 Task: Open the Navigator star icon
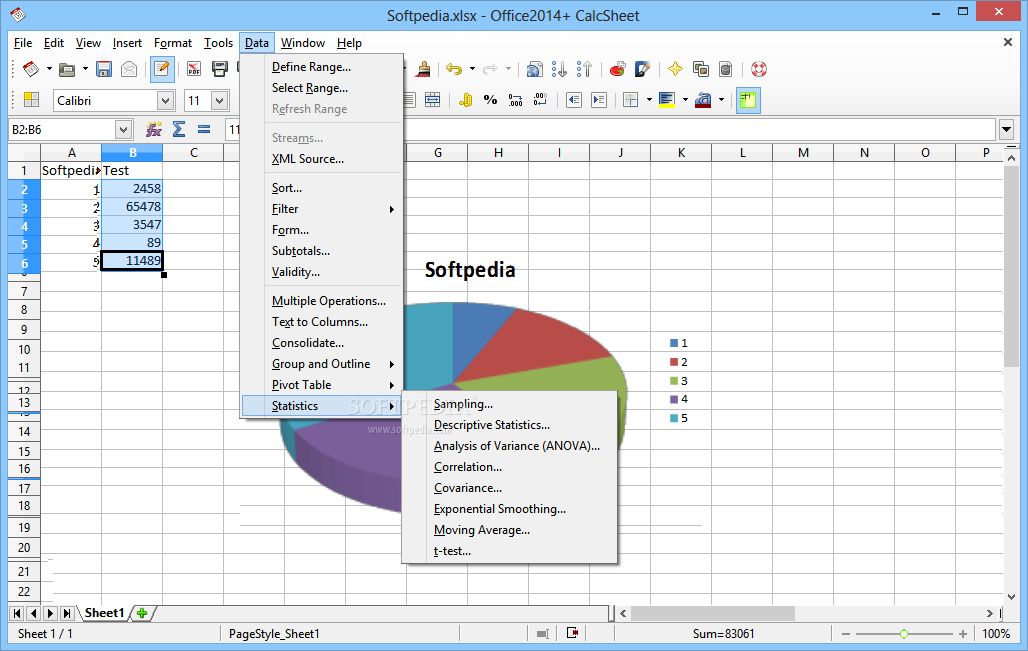click(x=675, y=69)
